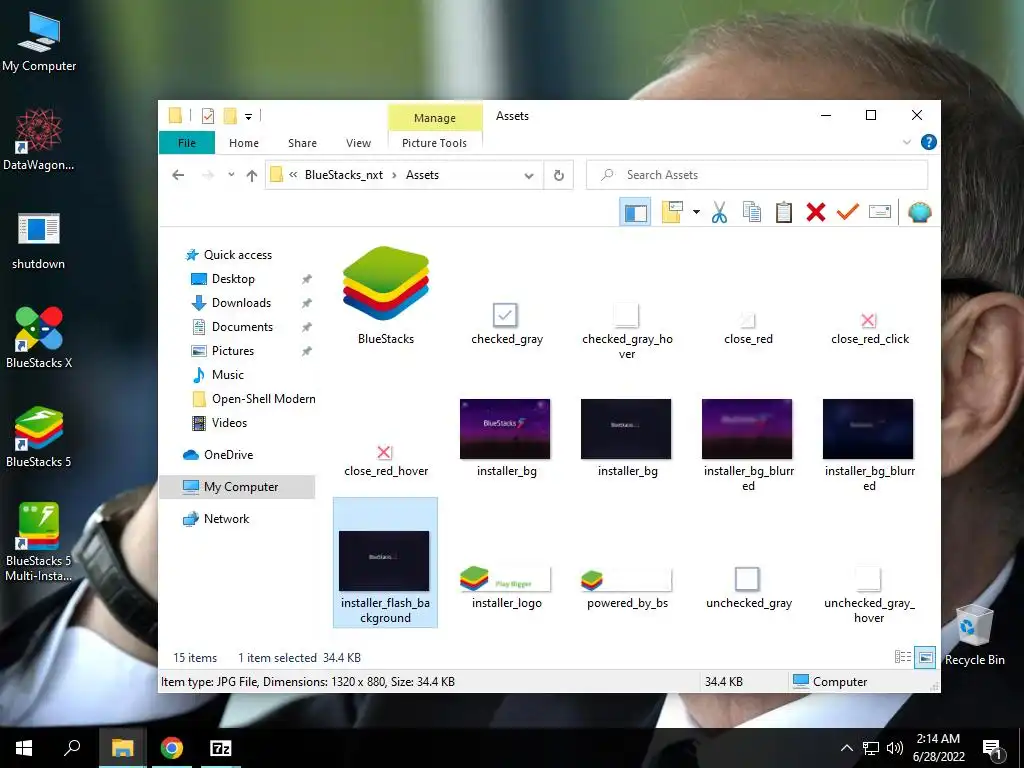Open BlueStacks 5 desktop shortcut
1024x768 pixels.
pos(39,437)
